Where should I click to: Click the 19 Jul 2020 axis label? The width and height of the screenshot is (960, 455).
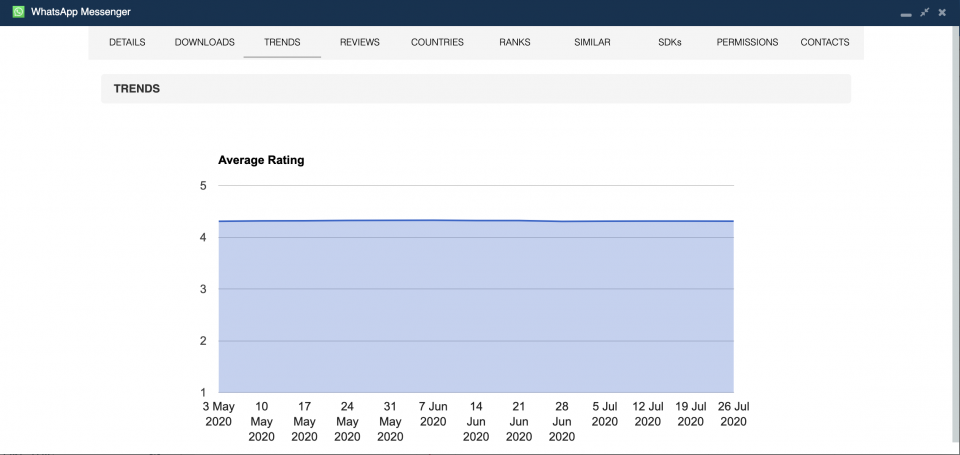click(691, 414)
